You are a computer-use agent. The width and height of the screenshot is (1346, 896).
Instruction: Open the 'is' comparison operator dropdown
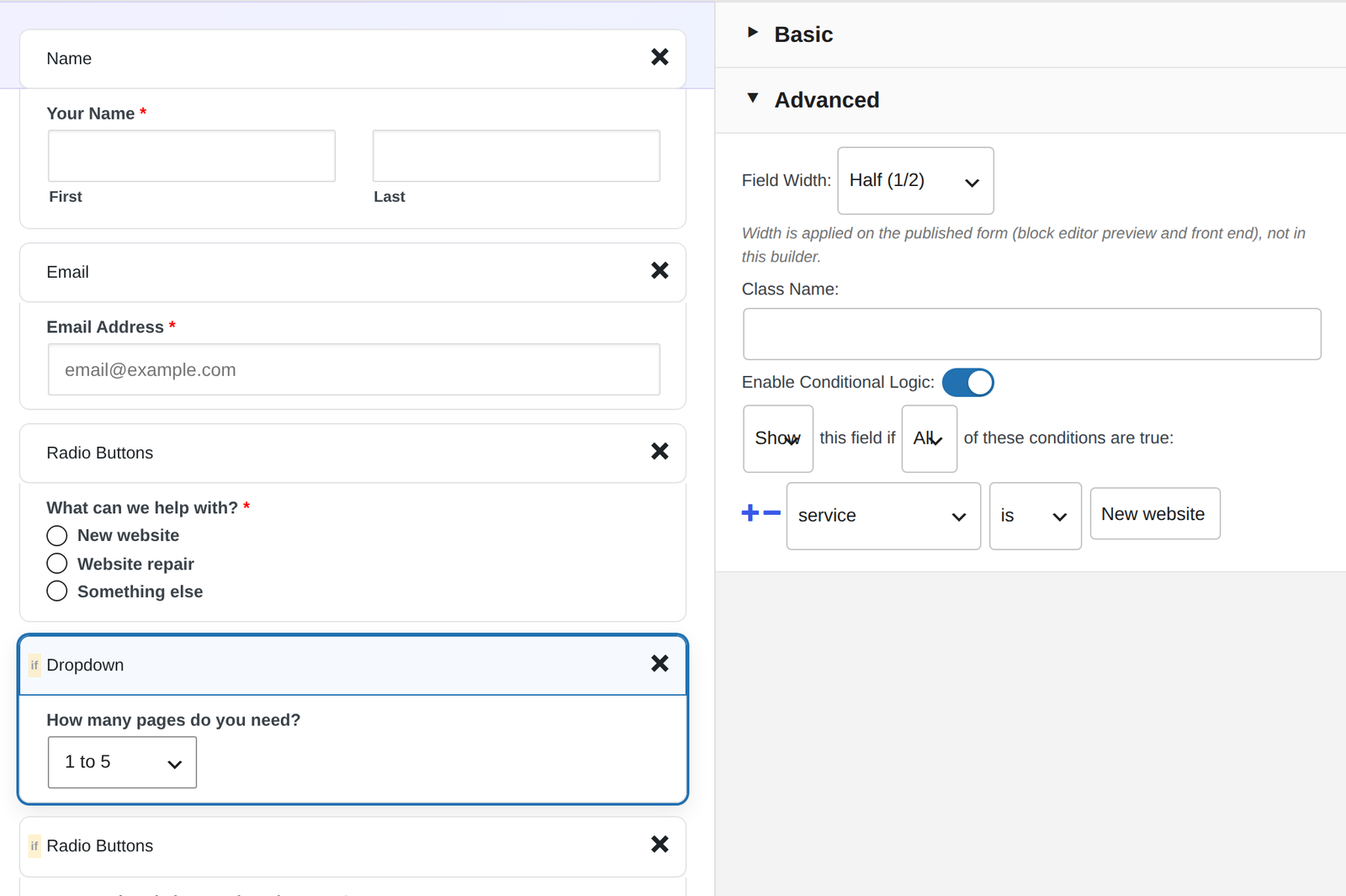1036,516
